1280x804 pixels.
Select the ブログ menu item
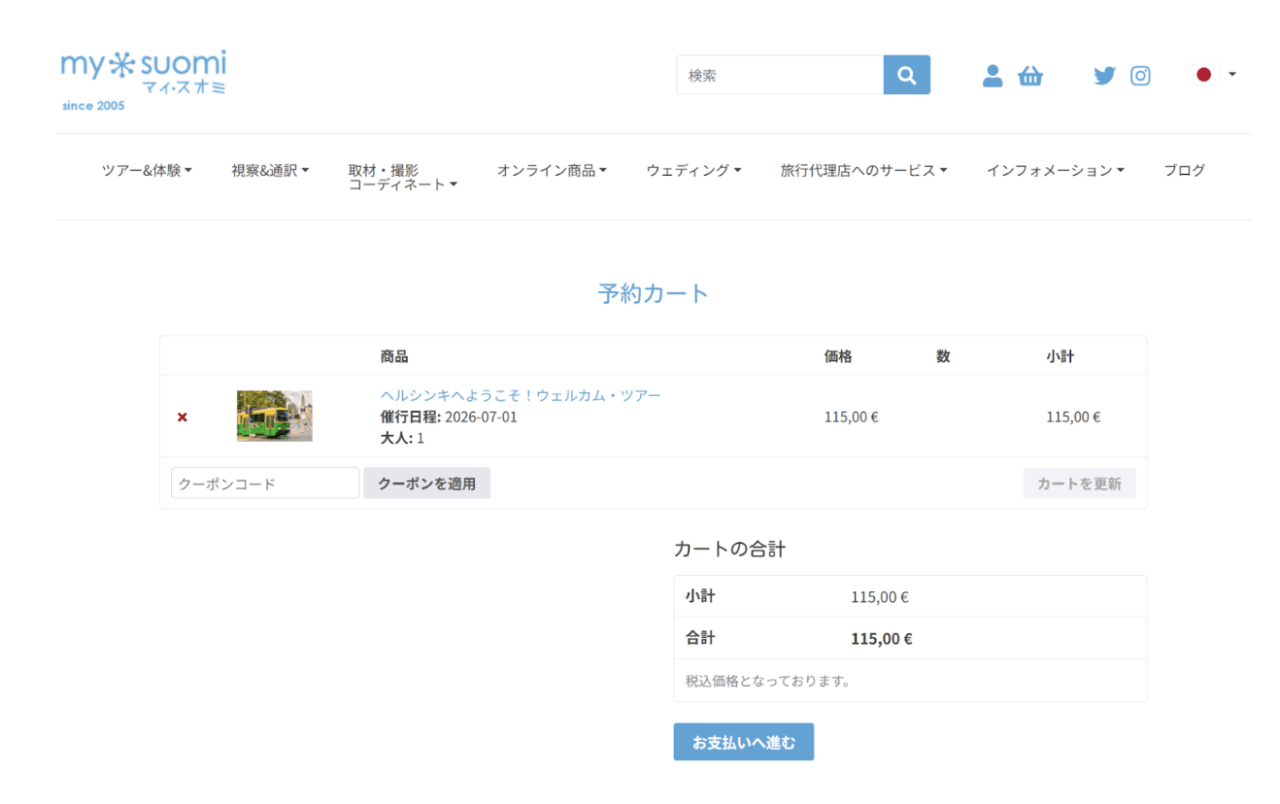coord(1184,169)
